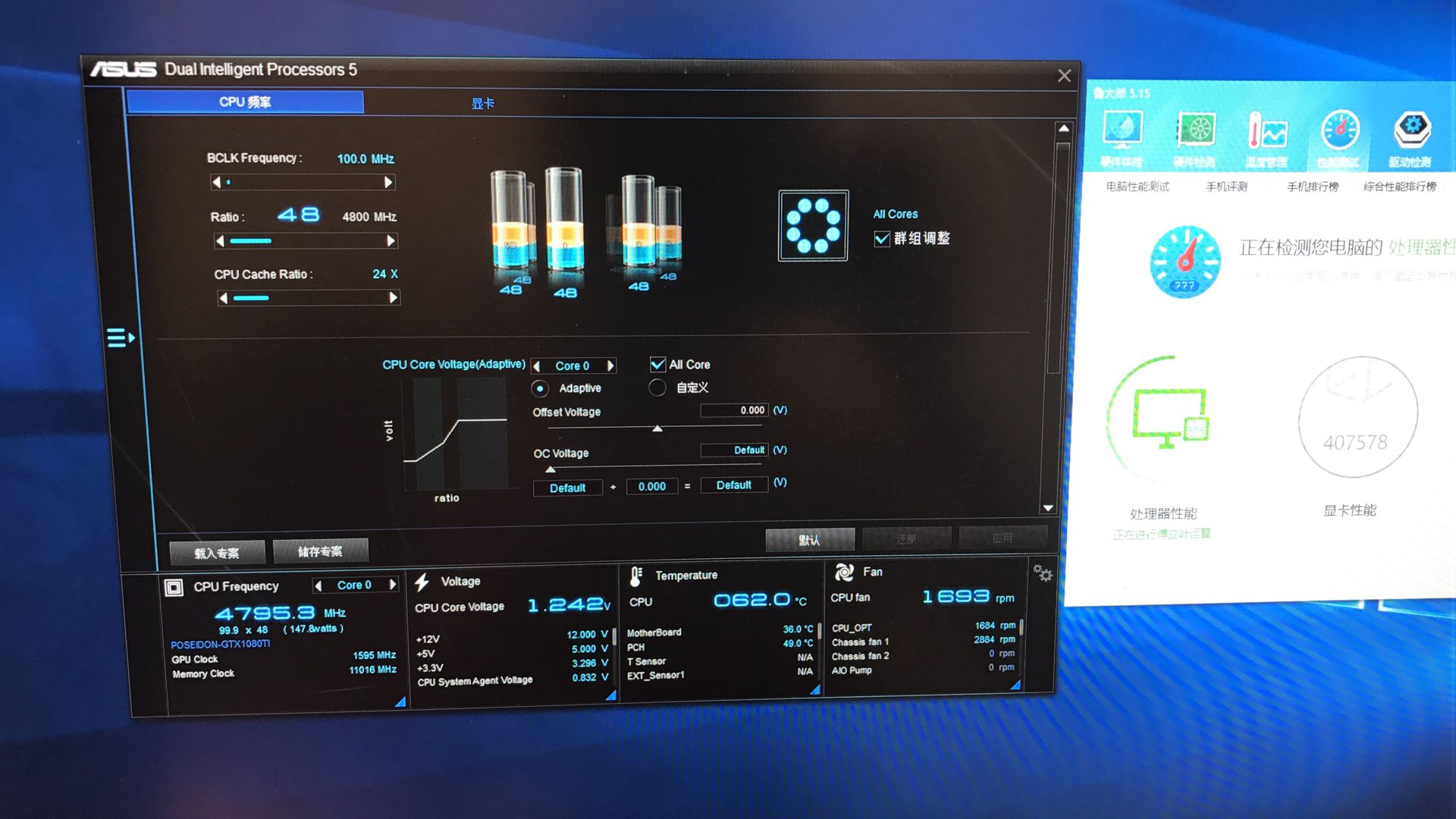Click the All Cores circular dots icon
This screenshot has width=1456, height=819.
click(813, 225)
